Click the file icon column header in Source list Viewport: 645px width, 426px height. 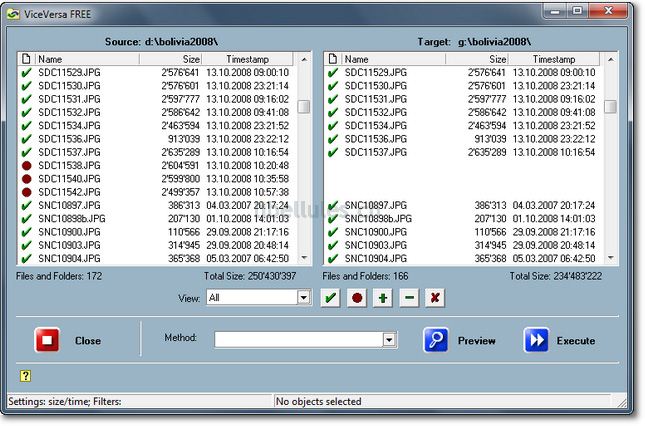pyautogui.click(x=27, y=59)
